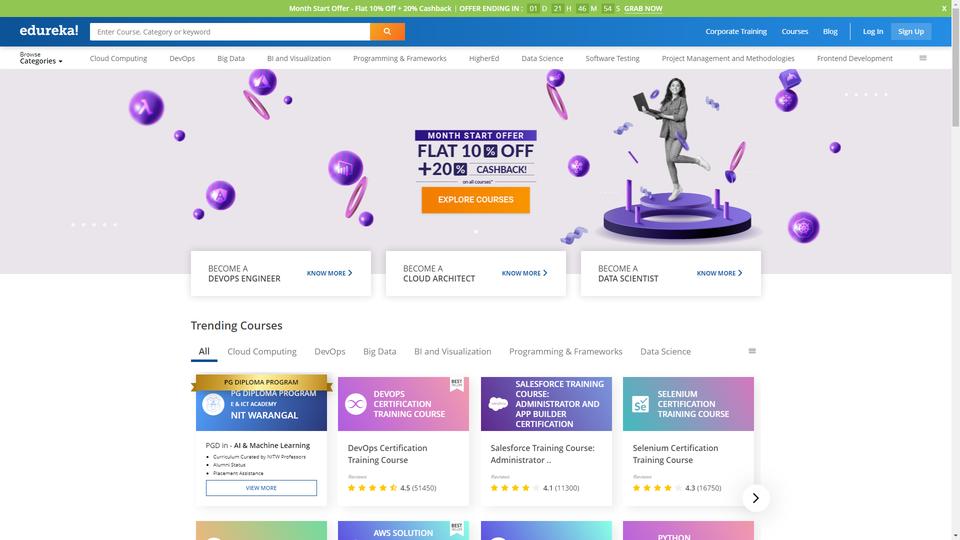Click the star rating on Salesforce Training course
Image resolution: width=960 pixels, height=540 pixels.
pos(515,488)
